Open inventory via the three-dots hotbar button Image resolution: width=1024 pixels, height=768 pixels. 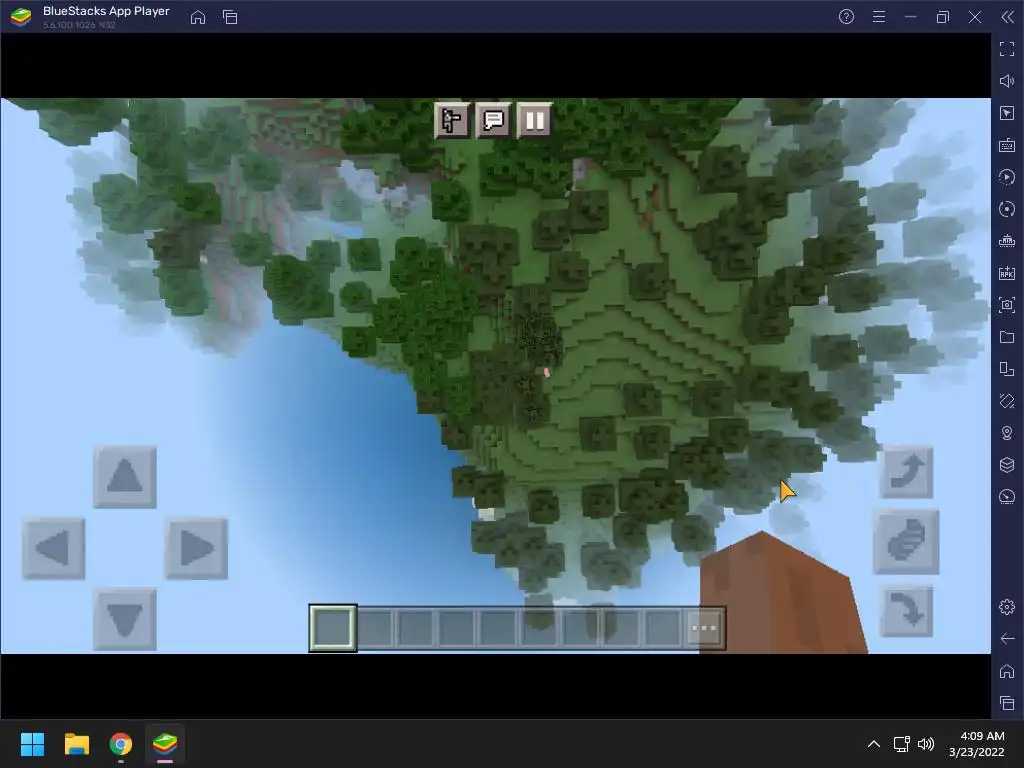coord(704,628)
